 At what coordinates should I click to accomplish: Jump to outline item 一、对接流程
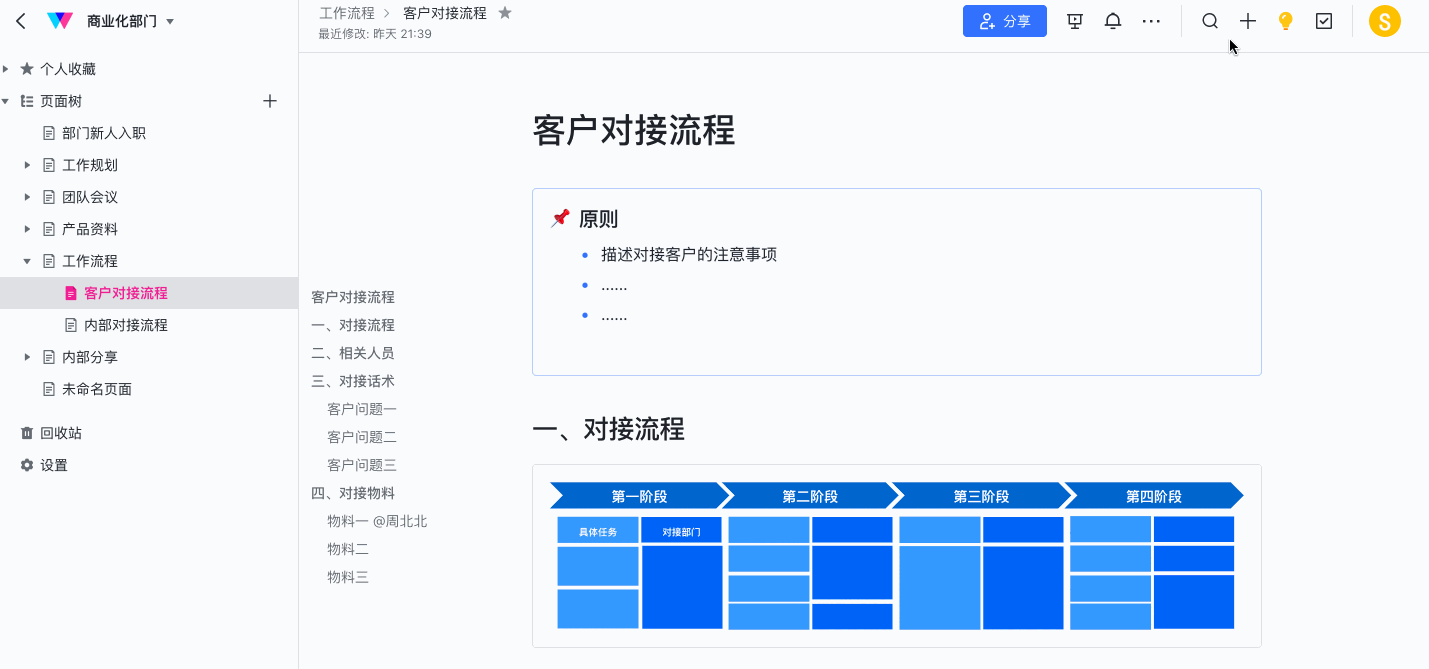pyautogui.click(x=353, y=325)
